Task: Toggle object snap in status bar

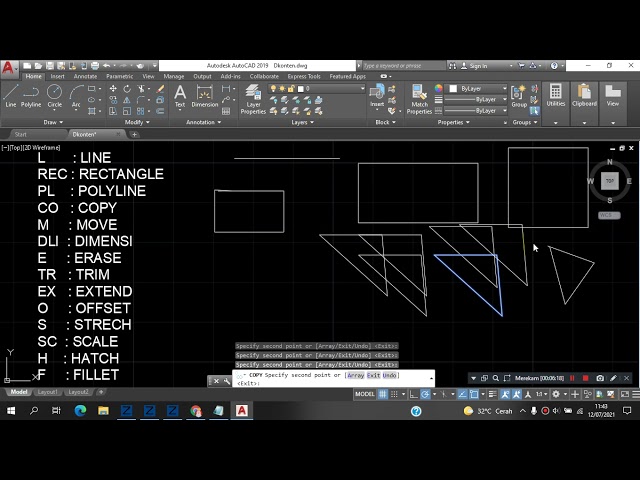Action: click(474, 394)
